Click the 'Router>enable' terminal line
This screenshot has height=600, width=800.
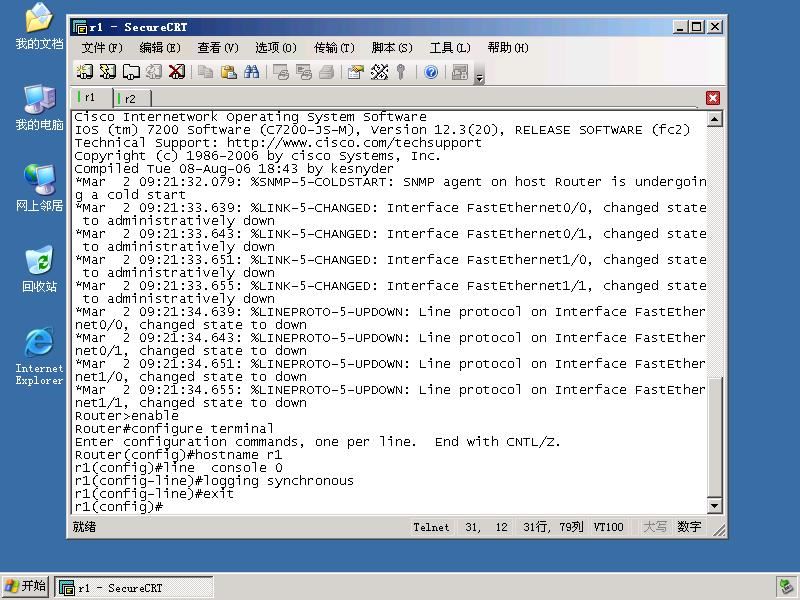(x=127, y=416)
